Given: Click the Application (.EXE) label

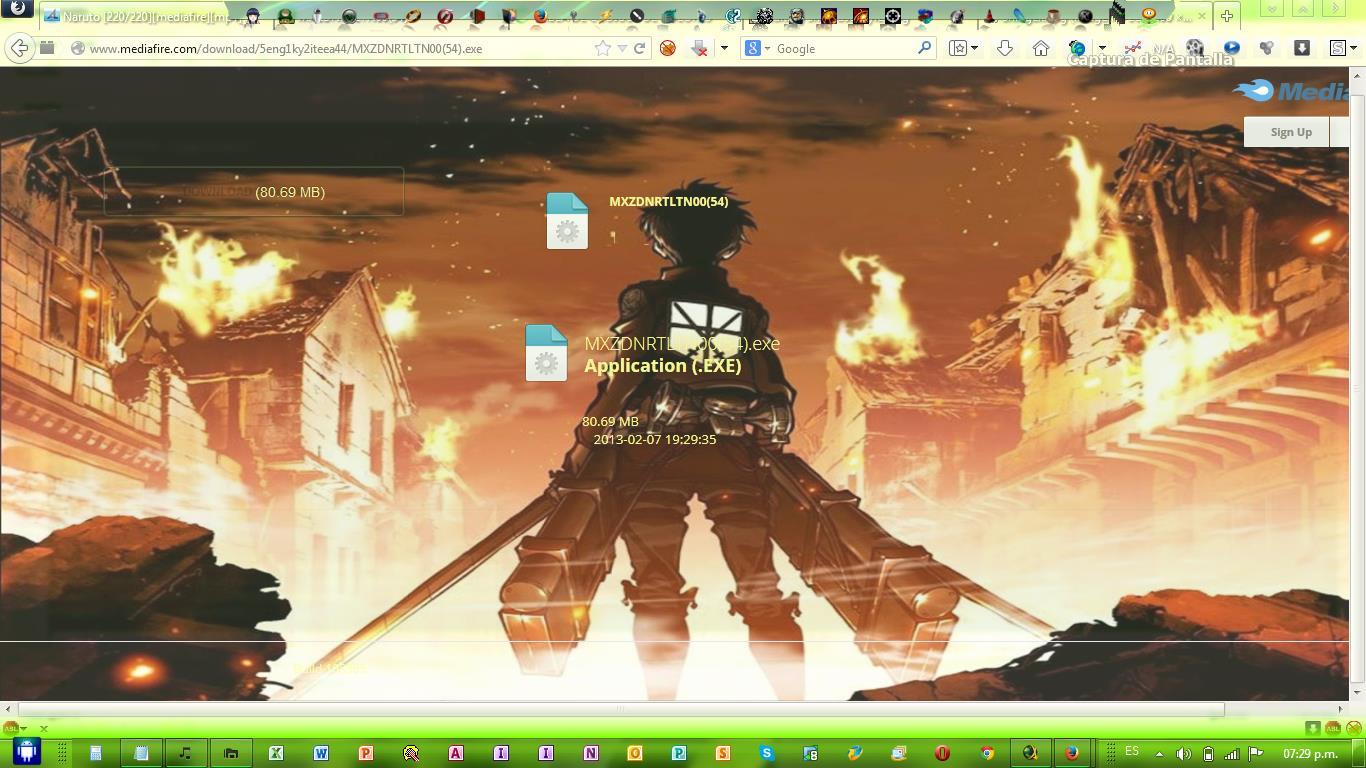Looking at the screenshot, I should (663, 366).
